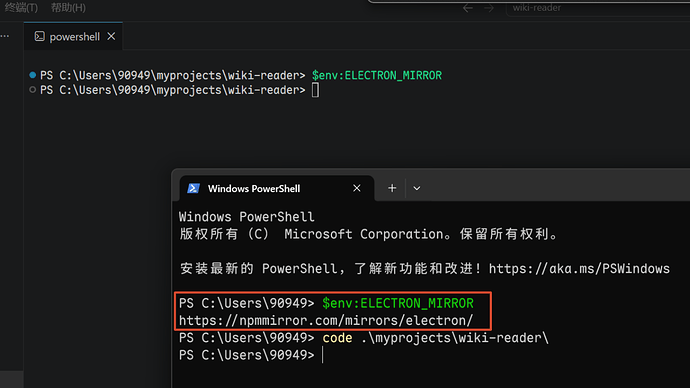
Task: Click the 'Windows PowerShell' header text line
Action: pyautogui.click(x=246, y=217)
